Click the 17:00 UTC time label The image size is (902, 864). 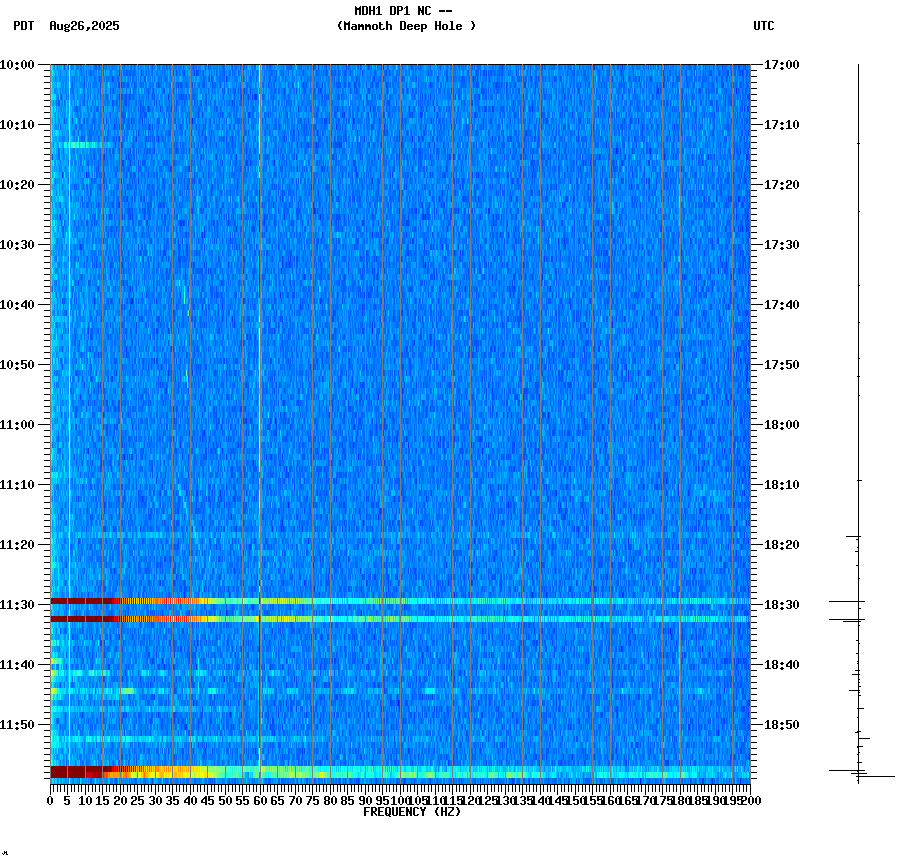(779, 64)
